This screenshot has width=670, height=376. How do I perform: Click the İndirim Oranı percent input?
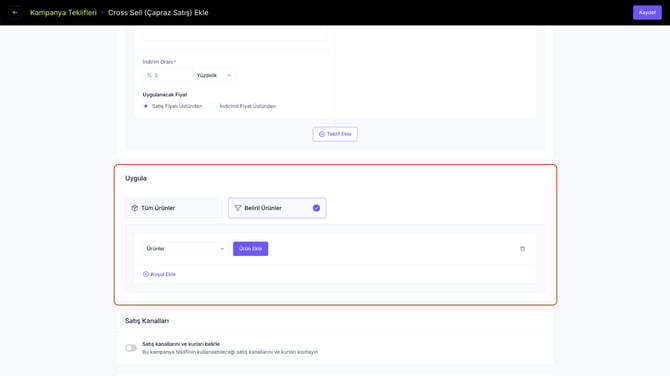pyautogui.click(x=168, y=75)
